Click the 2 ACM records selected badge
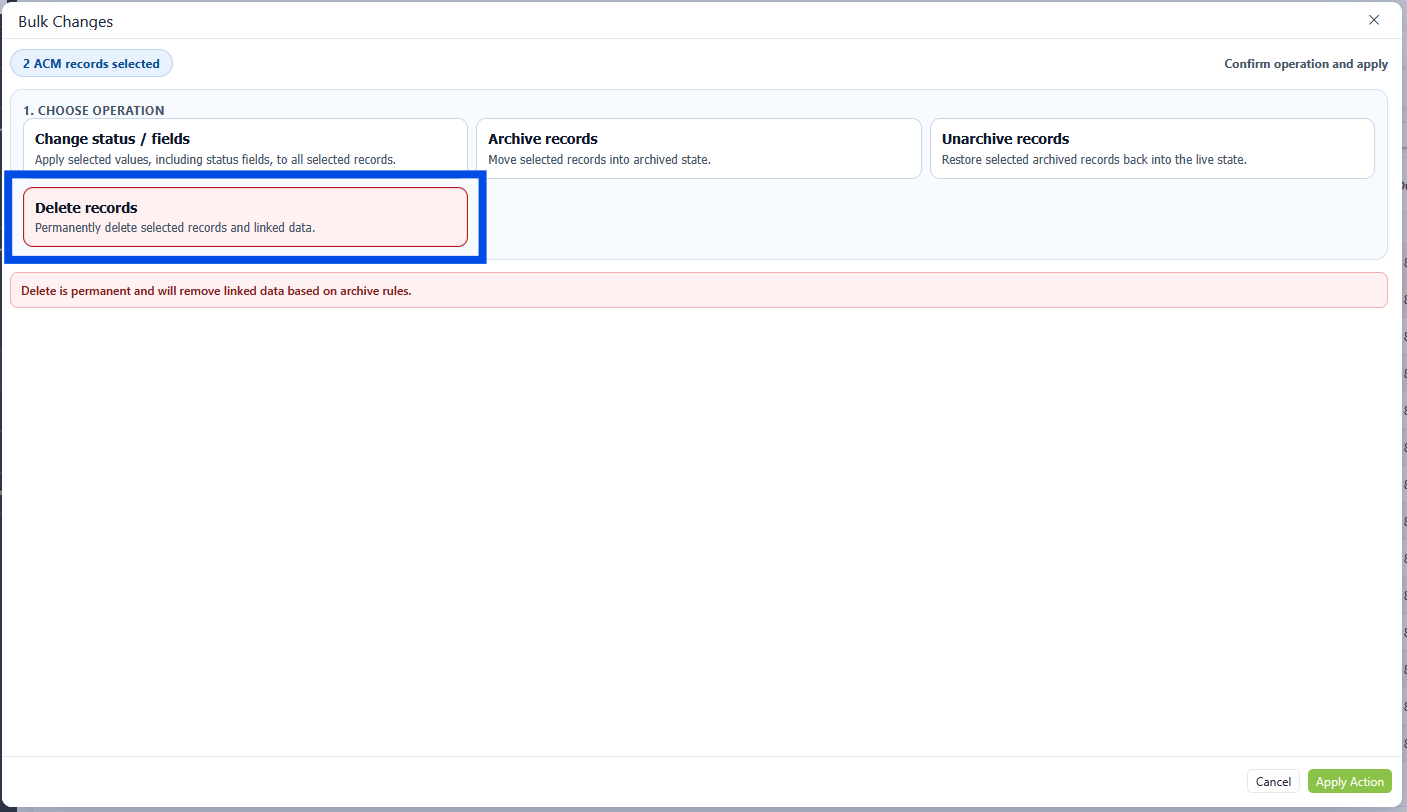The image size is (1407, 812). click(91, 64)
